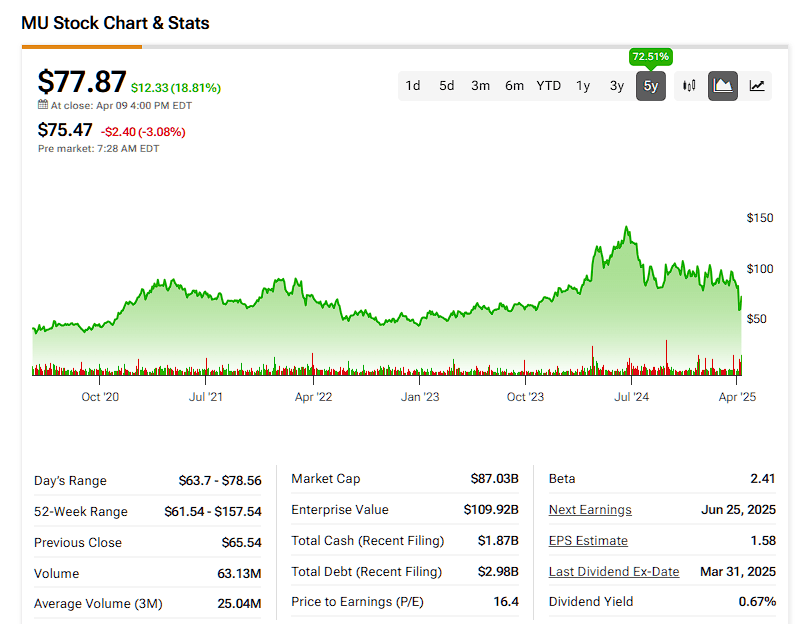Select the 5d time range
The height and width of the screenshot is (624, 800).
[446, 86]
